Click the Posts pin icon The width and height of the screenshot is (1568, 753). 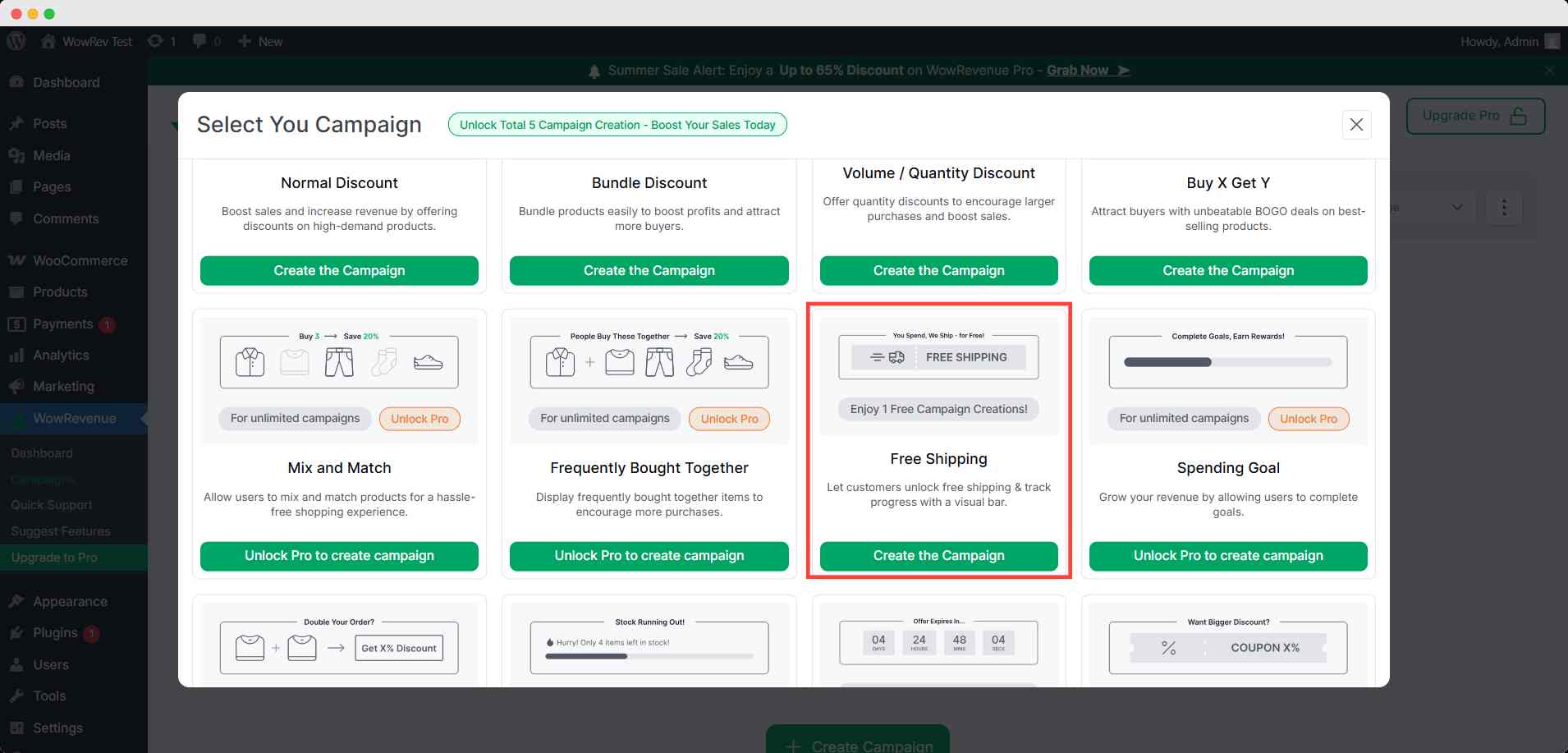tap(16, 123)
